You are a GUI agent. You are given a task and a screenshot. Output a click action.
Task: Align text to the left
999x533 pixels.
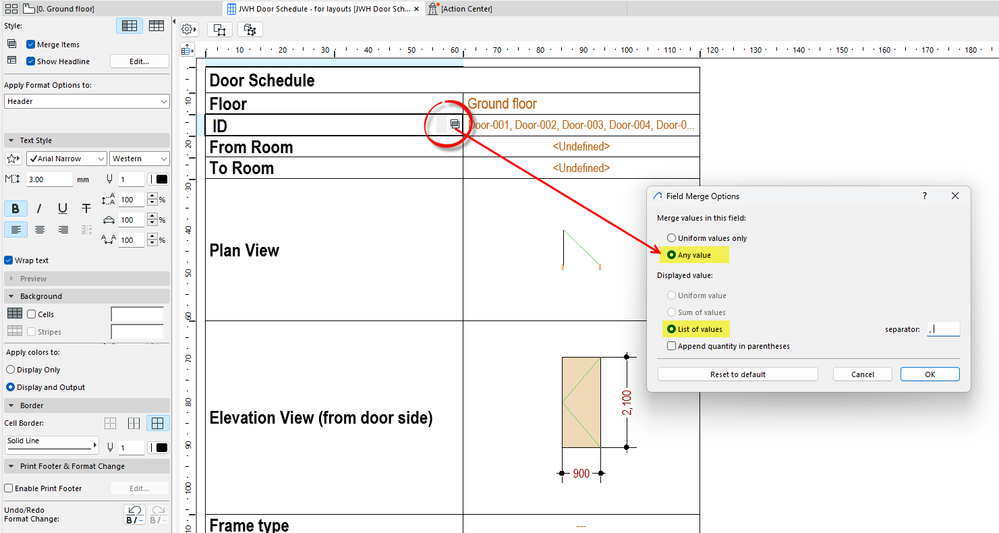point(15,229)
